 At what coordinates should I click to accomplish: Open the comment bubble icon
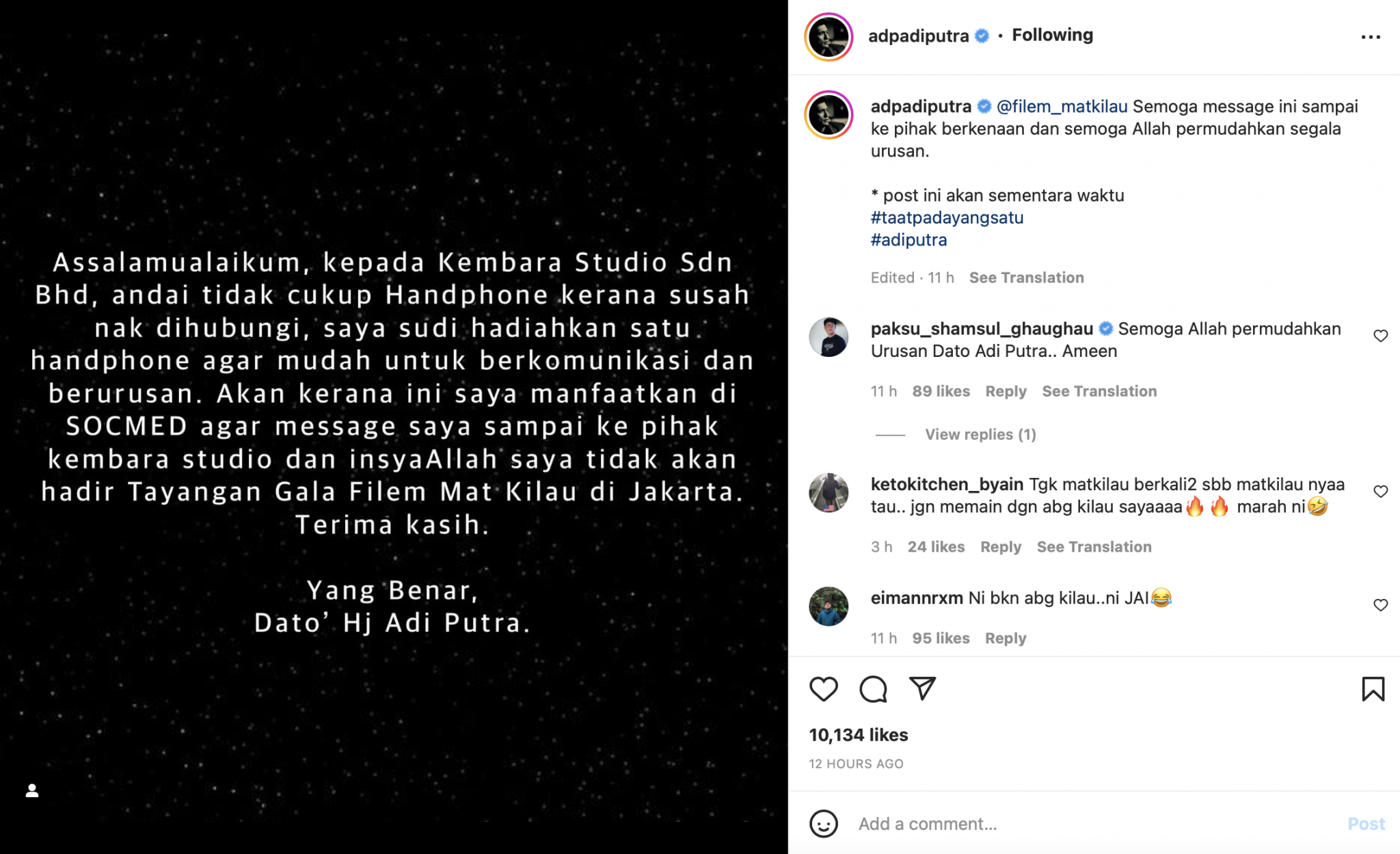(x=873, y=689)
